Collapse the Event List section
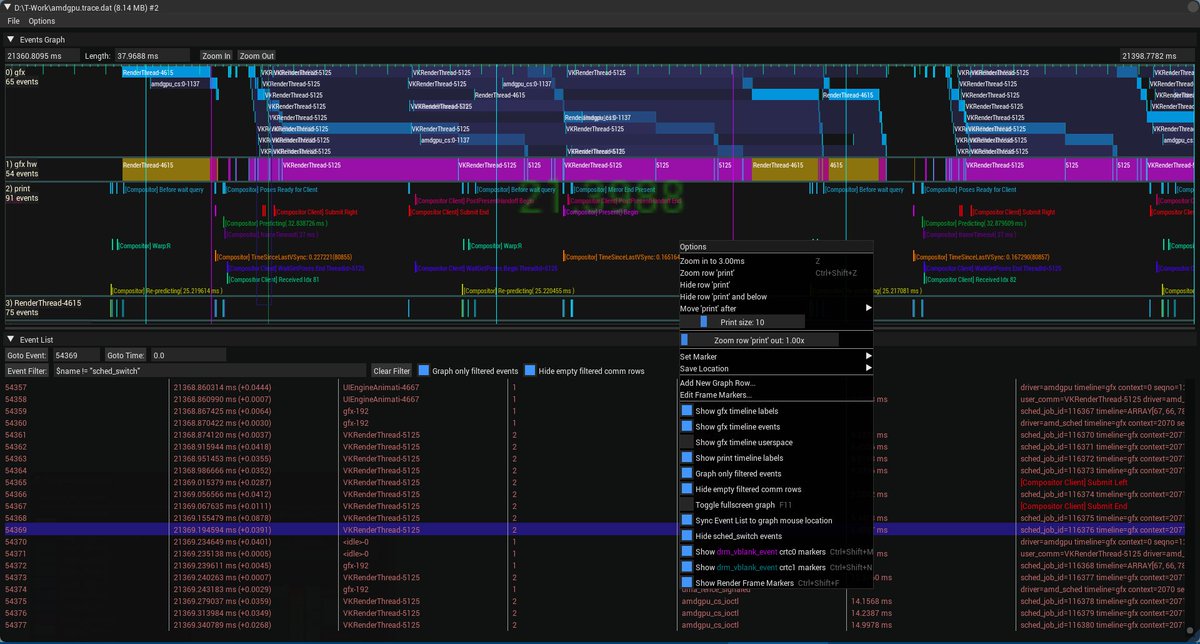 [x=10, y=340]
